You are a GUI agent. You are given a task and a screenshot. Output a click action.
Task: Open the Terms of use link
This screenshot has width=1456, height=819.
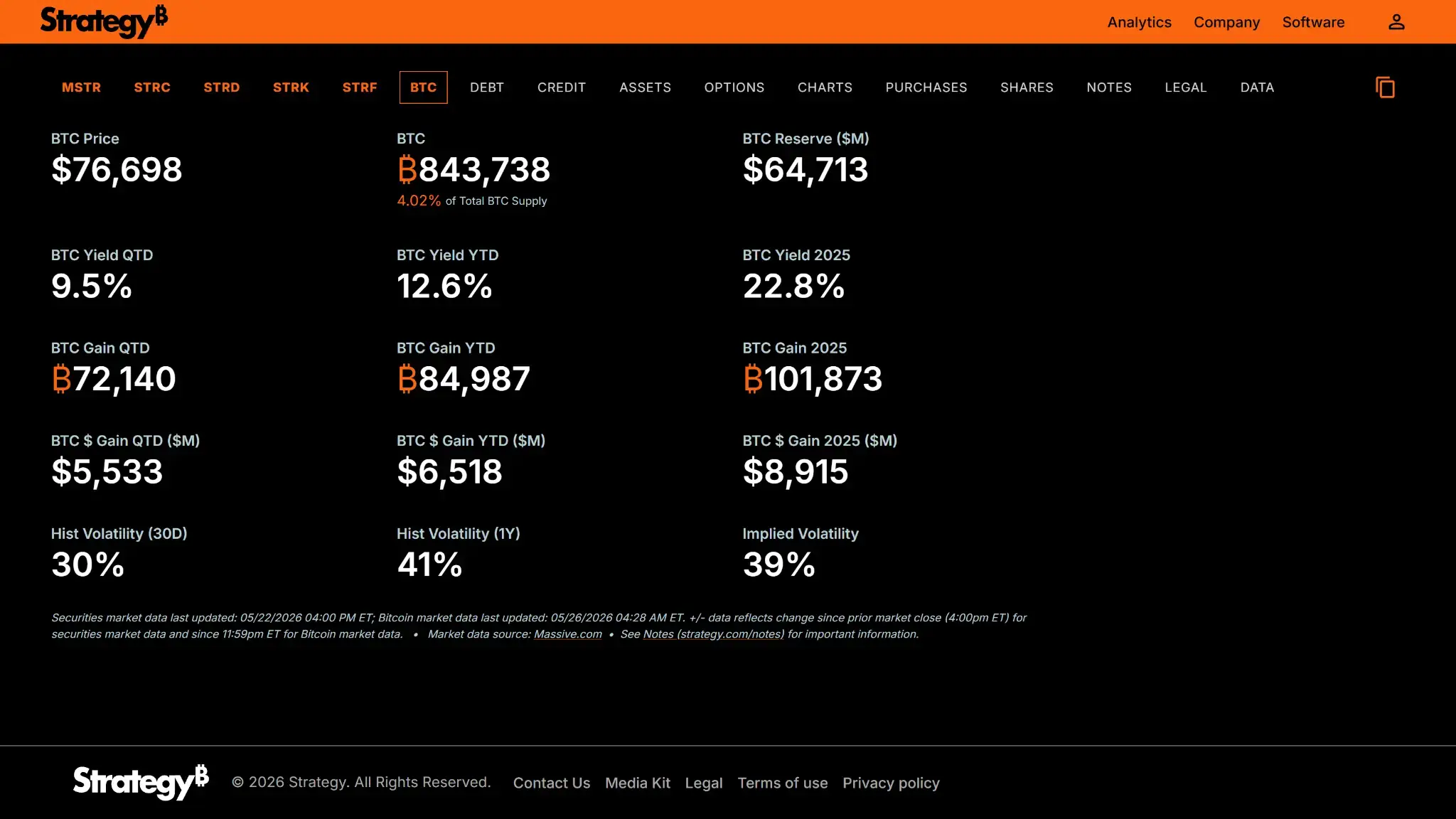click(783, 783)
